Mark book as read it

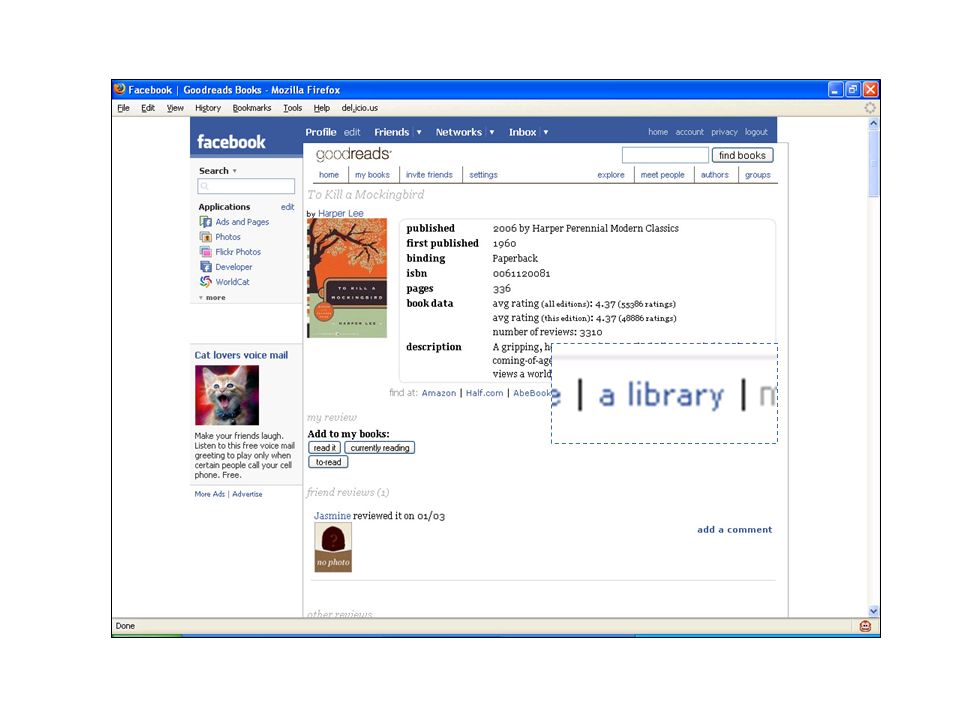point(324,448)
